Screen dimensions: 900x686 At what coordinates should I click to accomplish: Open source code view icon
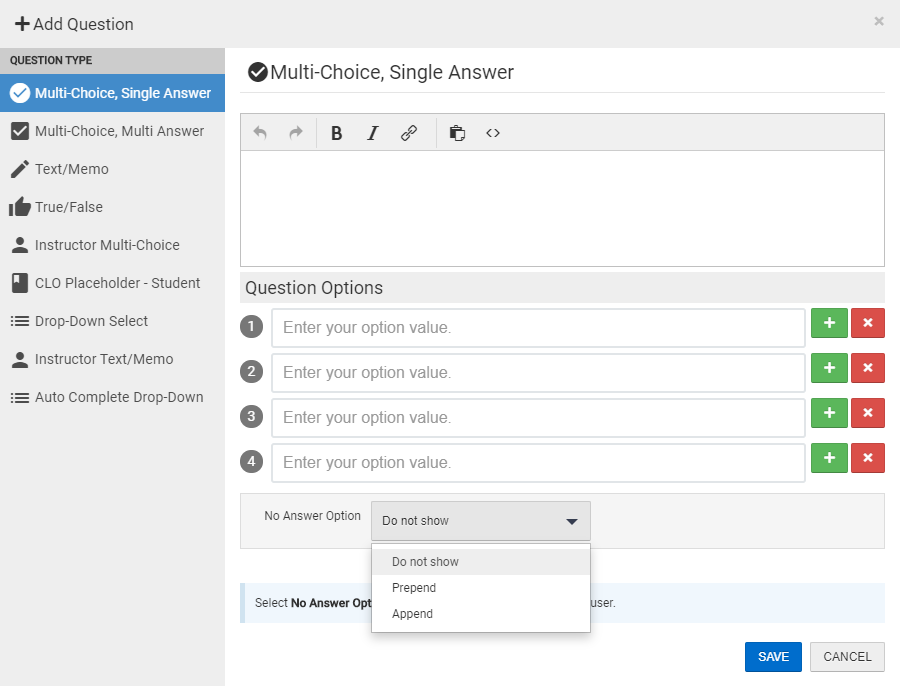(x=492, y=133)
